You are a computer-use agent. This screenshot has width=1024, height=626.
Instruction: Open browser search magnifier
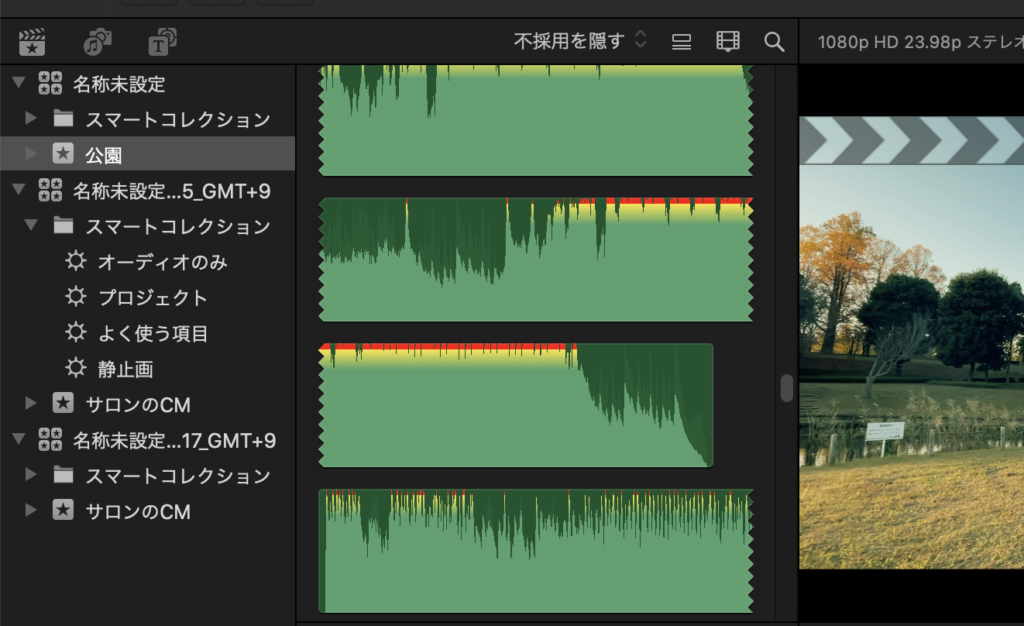[x=774, y=42]
